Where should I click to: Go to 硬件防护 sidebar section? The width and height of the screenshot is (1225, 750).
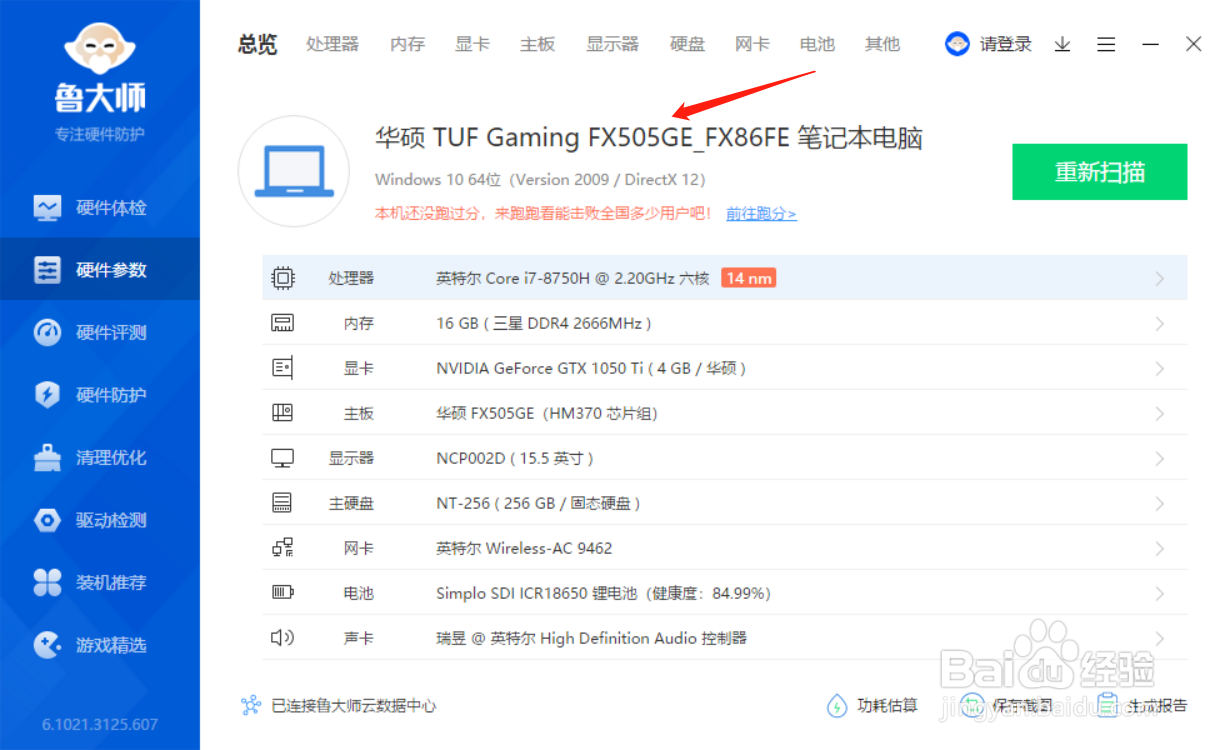click(100, 395)
